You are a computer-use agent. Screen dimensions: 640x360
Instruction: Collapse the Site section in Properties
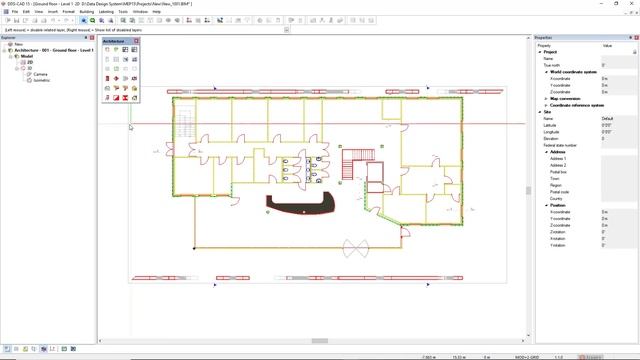540,112
